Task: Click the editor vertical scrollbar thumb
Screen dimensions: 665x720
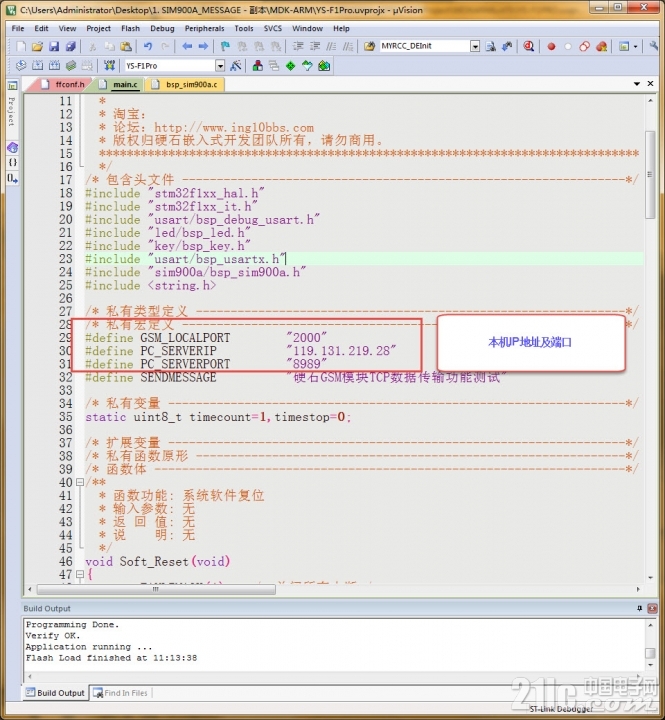Action: [x=650, y=174]
